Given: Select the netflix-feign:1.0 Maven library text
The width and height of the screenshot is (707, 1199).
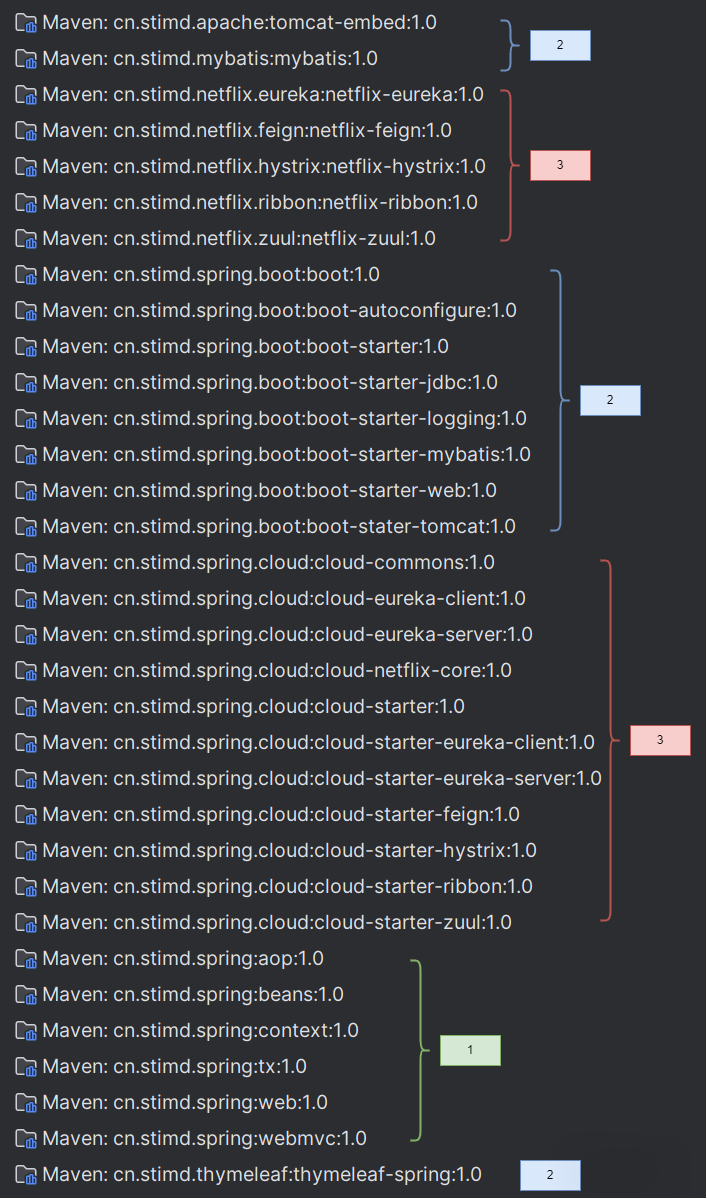Looking at the screenshot, I should (247, 131).
